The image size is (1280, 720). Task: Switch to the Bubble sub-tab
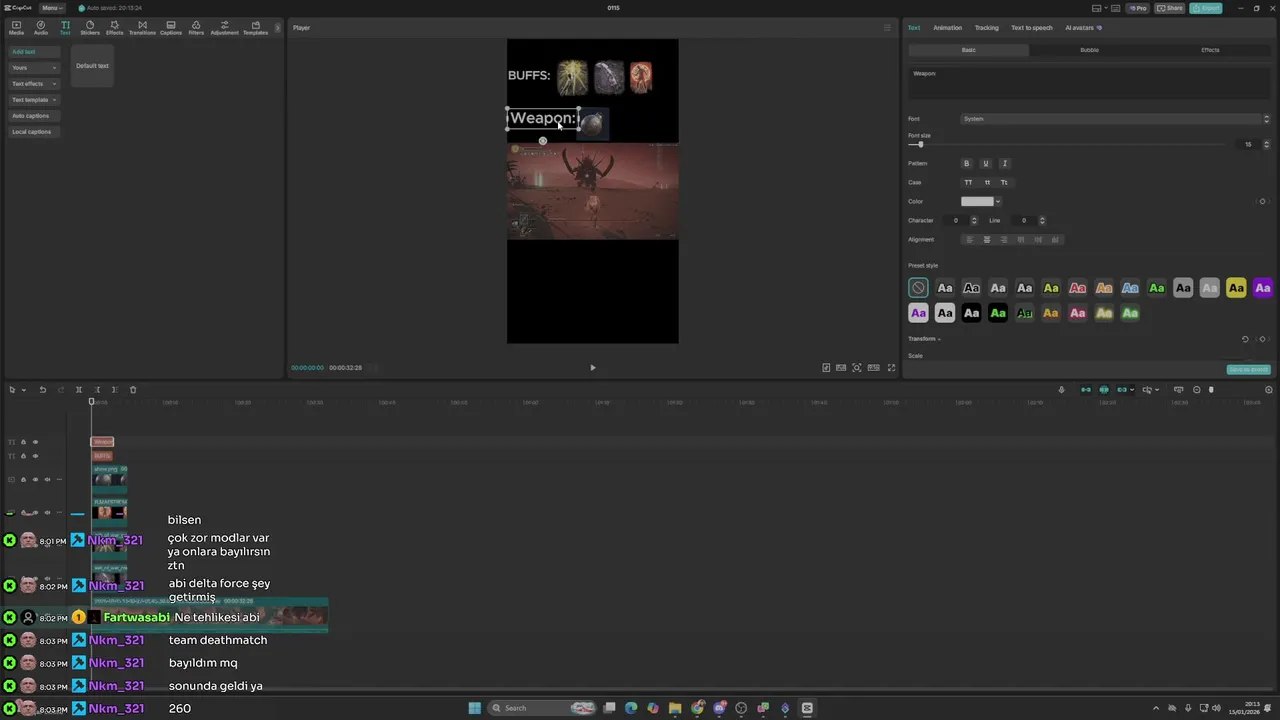(1089, 50)
